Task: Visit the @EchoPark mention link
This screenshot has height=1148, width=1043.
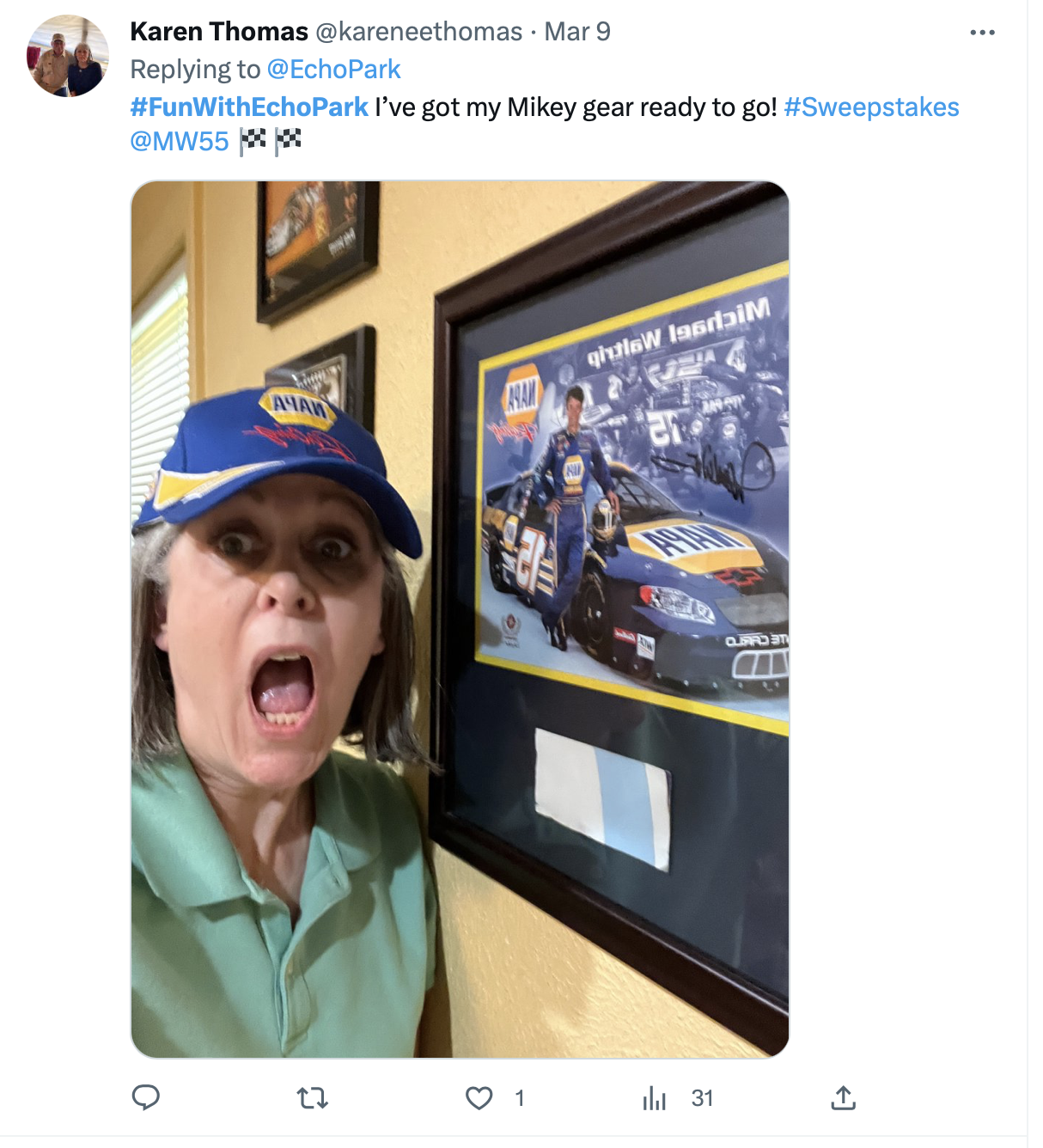Action: coord(333,70)
